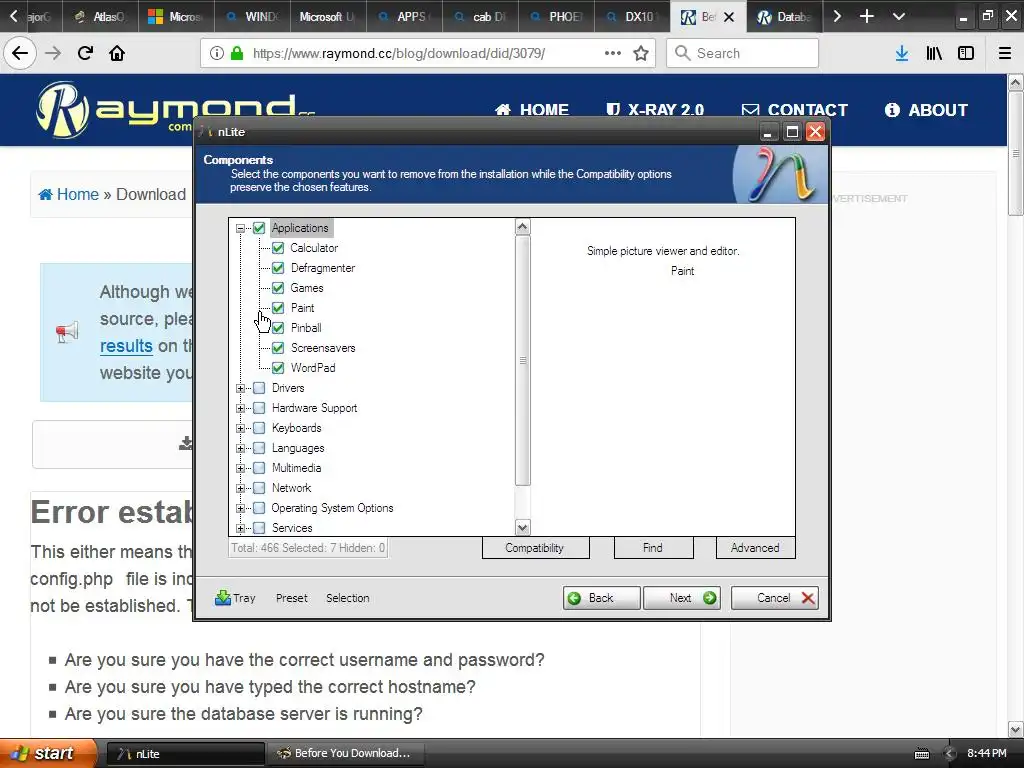The image size is (1024, 768).
Task: Click the site information icon in address bar
Action: tap(217, 53)
